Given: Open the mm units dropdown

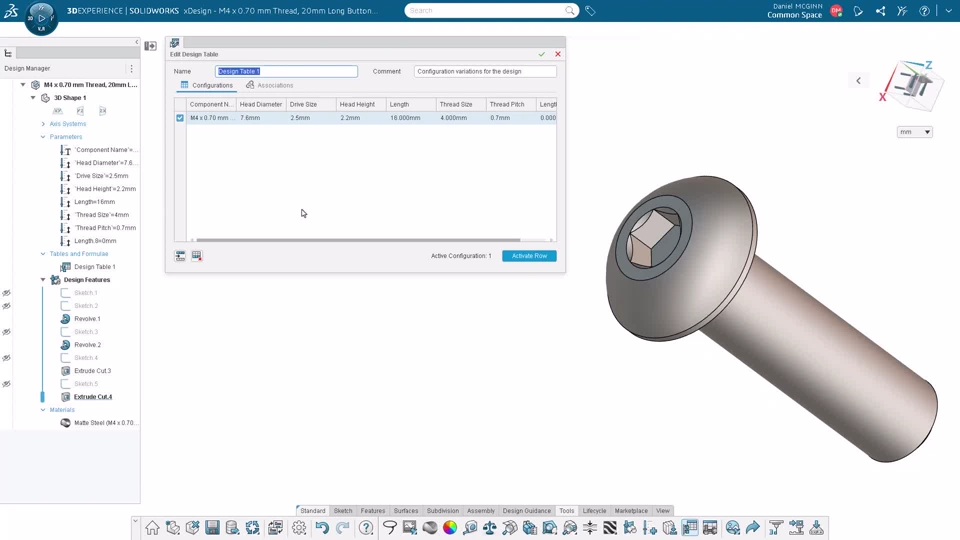Looking at the screenshot, I should [915, 132].
